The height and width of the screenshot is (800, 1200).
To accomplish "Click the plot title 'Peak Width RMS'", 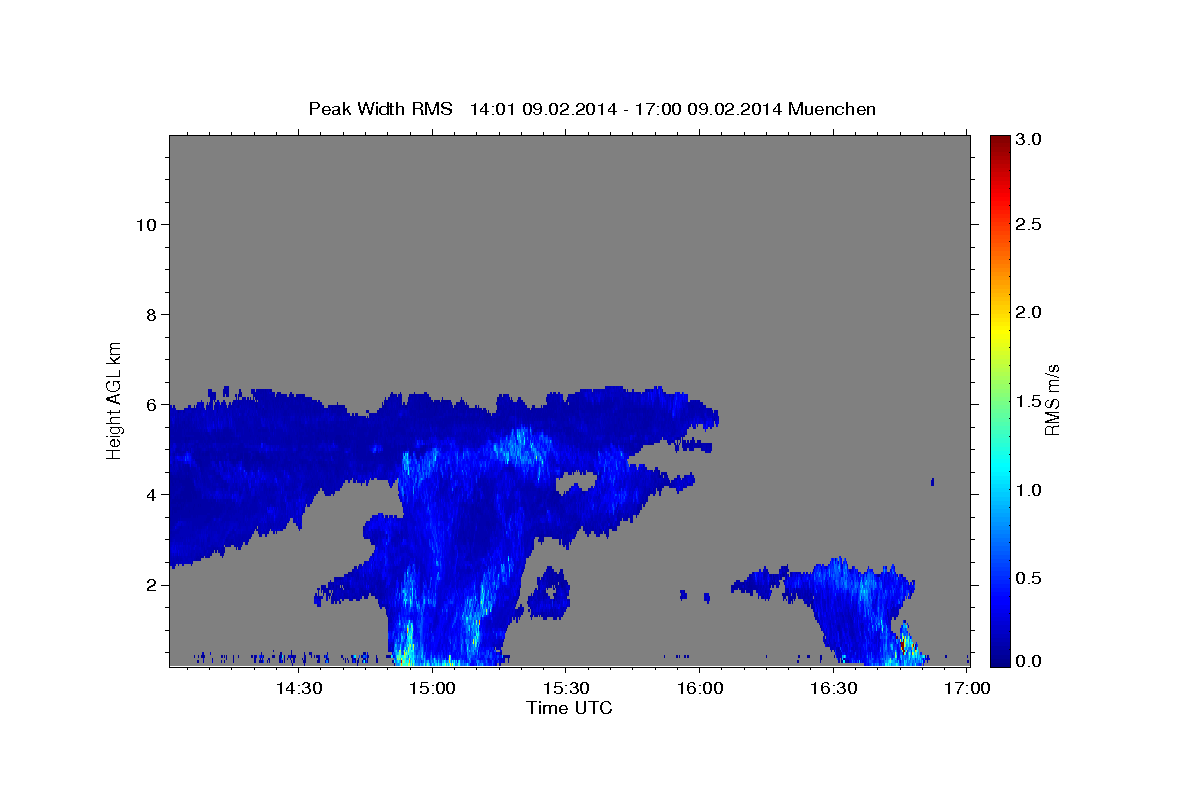I will [x=381, y=109].
